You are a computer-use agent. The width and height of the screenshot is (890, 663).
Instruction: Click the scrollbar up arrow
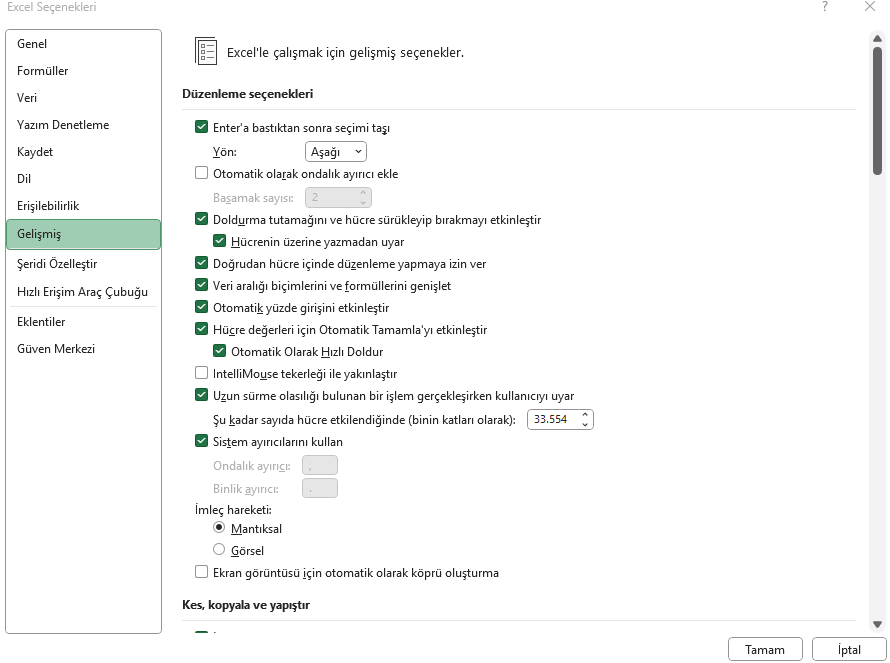click(x=878, y=39)
